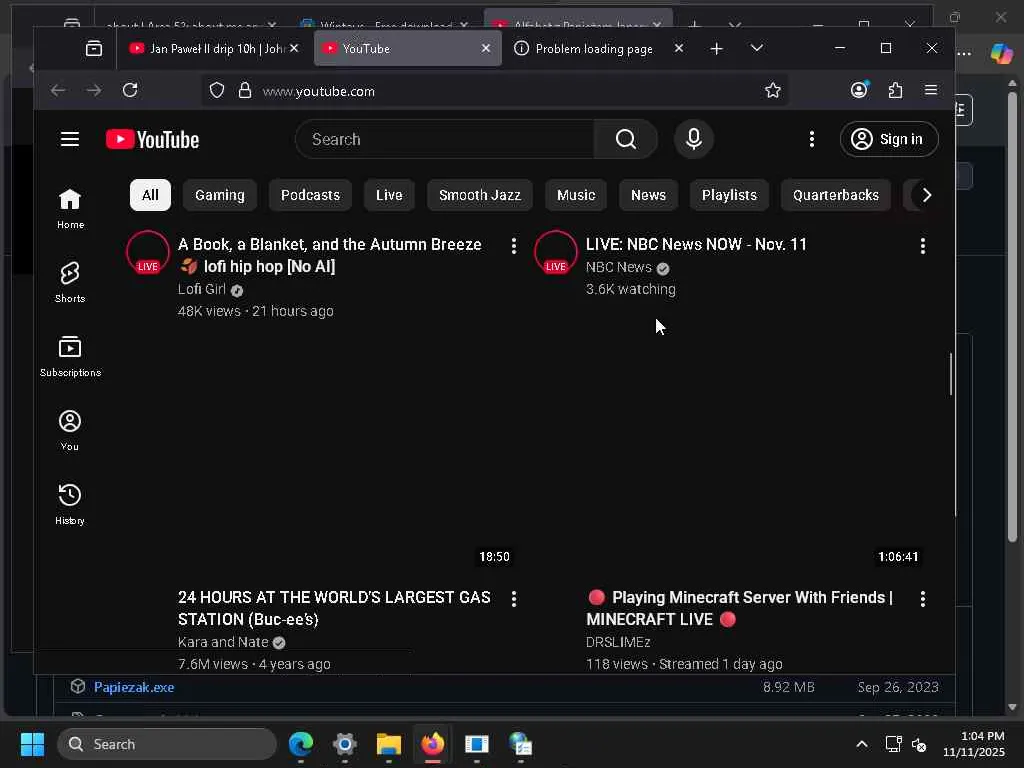Bookmark this page with the star icon
The width and height of the screenshot is (1024, 768).
[x=773, y=90]
